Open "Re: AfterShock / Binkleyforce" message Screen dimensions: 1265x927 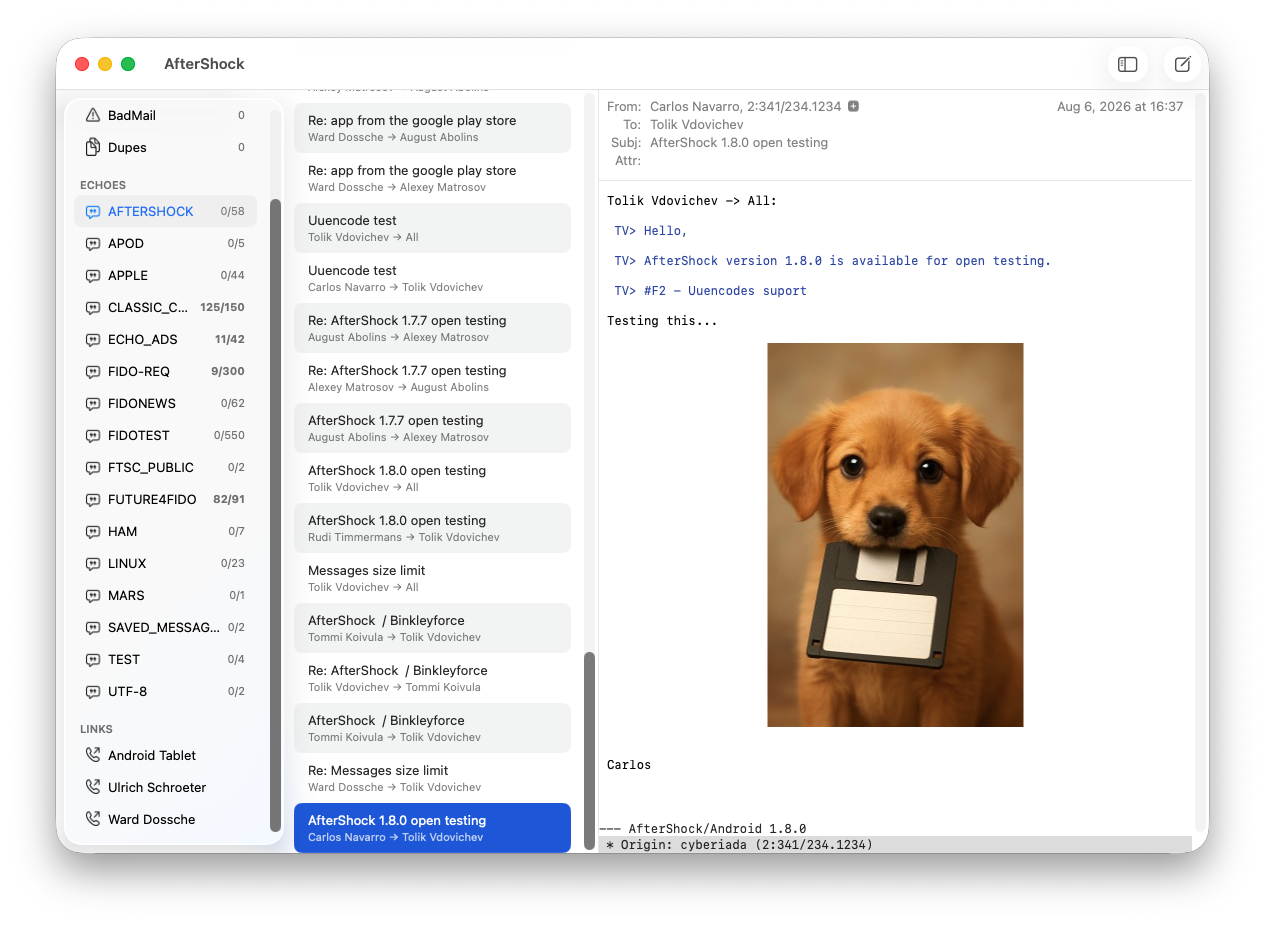click(432, 678)
